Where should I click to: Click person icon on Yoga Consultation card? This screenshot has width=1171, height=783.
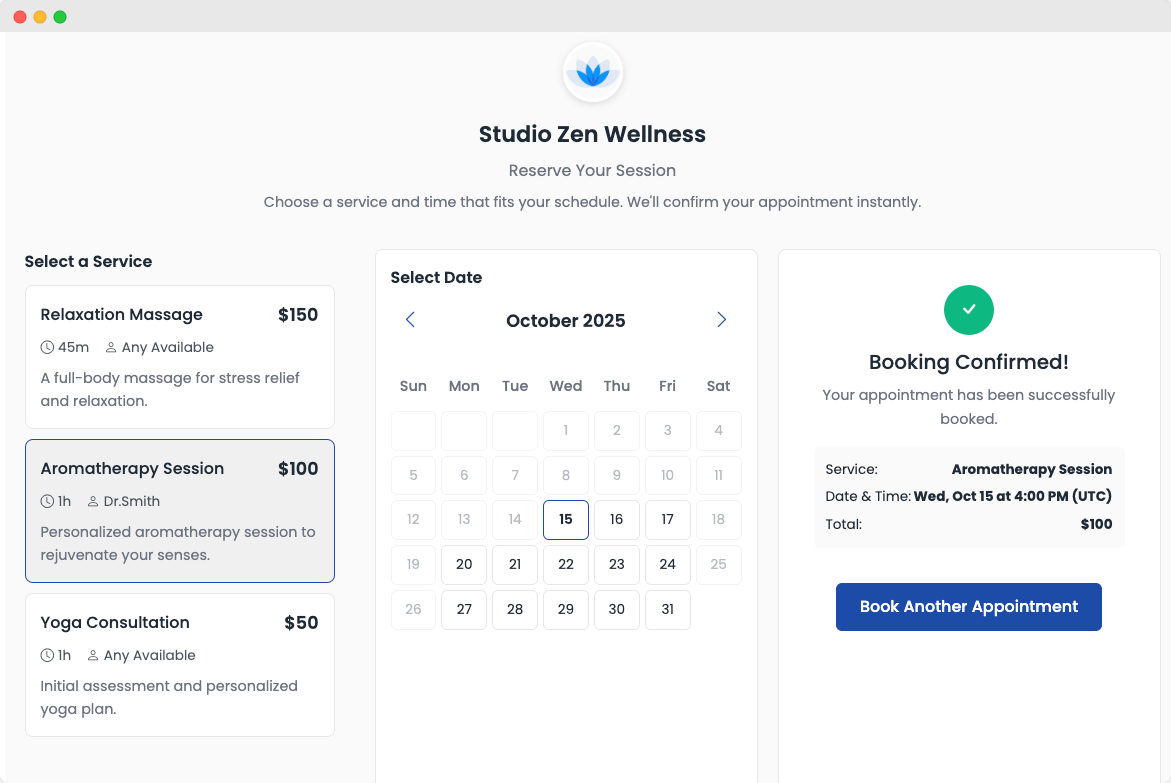point(94,656)
